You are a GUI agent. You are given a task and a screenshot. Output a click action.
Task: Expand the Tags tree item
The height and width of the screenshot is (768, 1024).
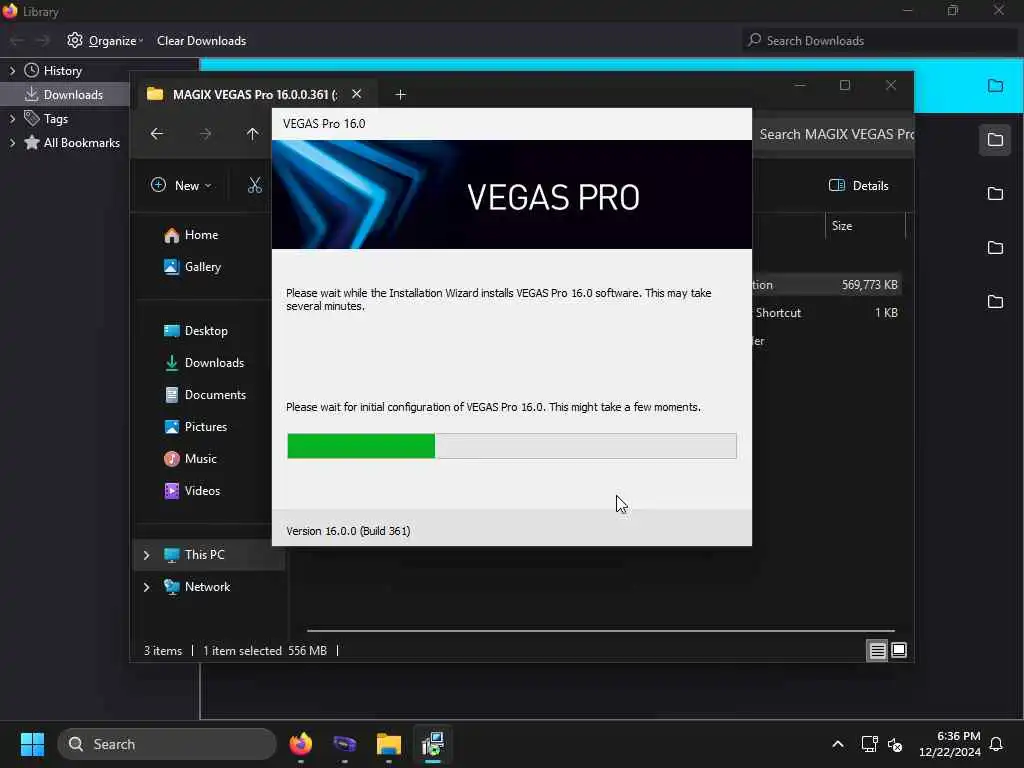(12, 119)
